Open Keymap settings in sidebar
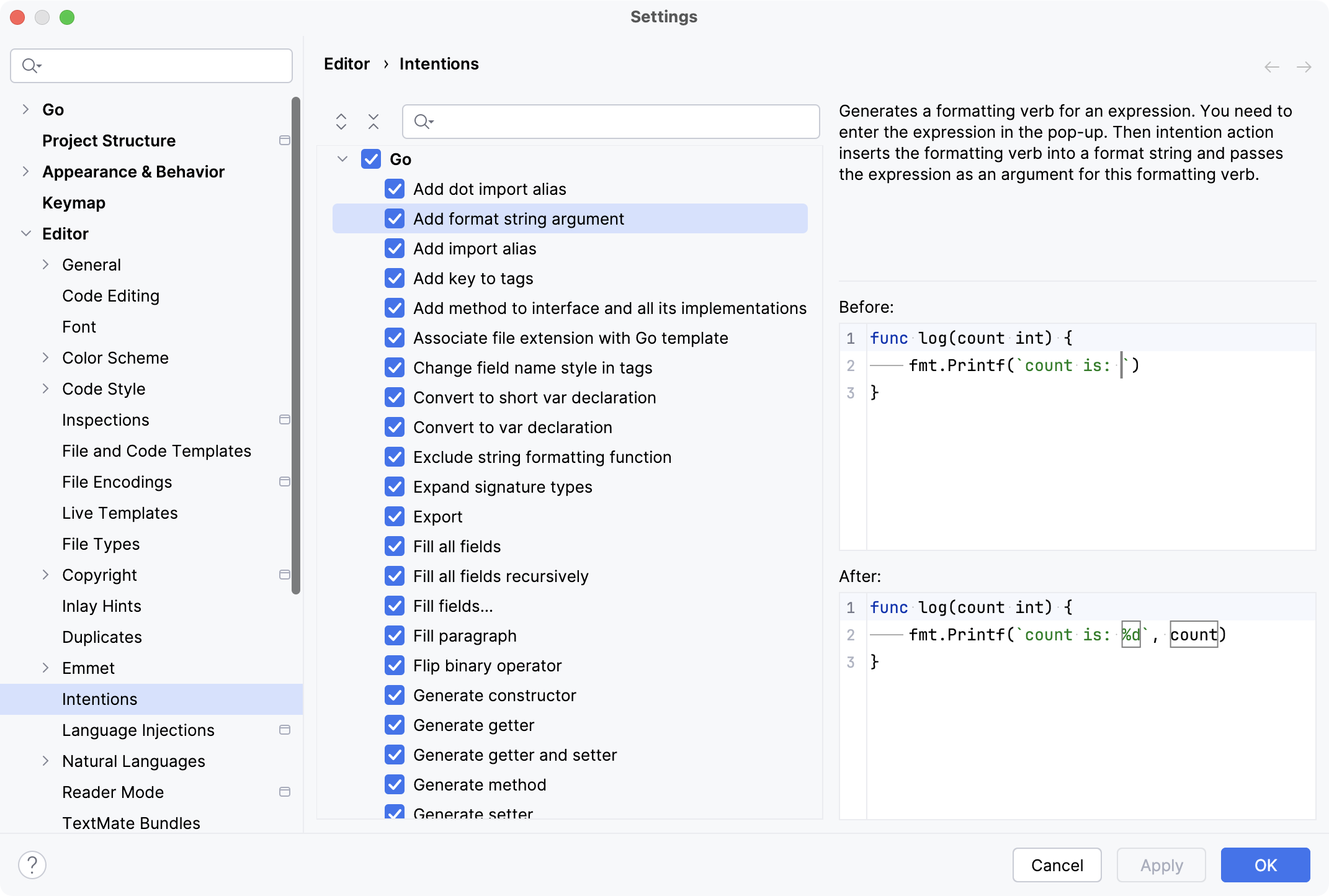 tap(73, 202)
